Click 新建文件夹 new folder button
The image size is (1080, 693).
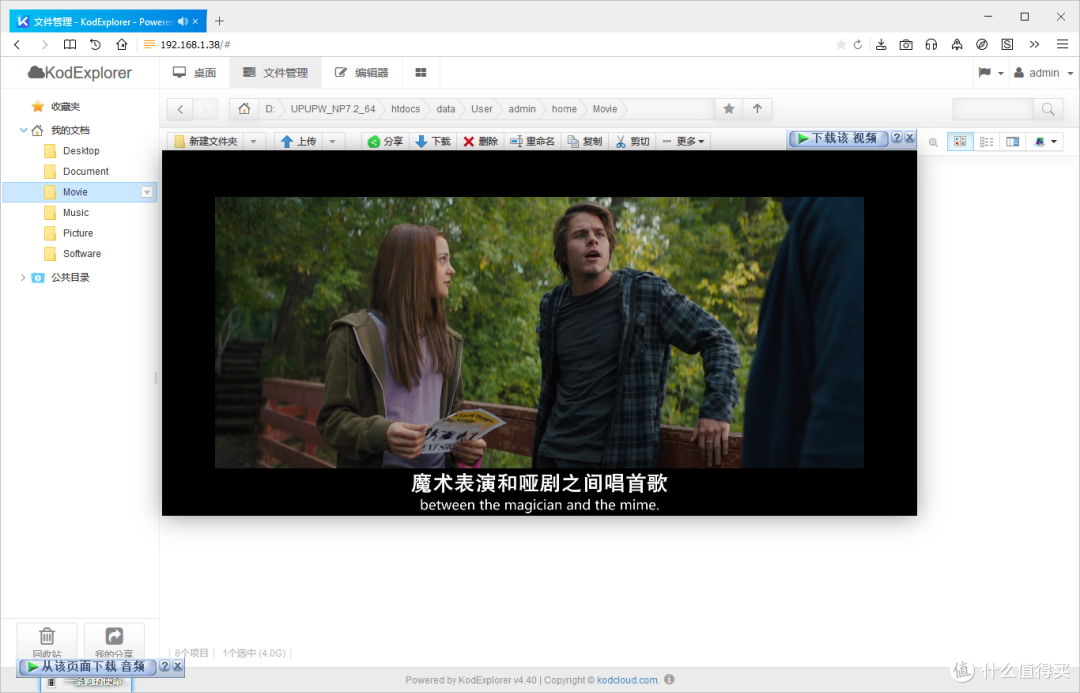[206, 141]
